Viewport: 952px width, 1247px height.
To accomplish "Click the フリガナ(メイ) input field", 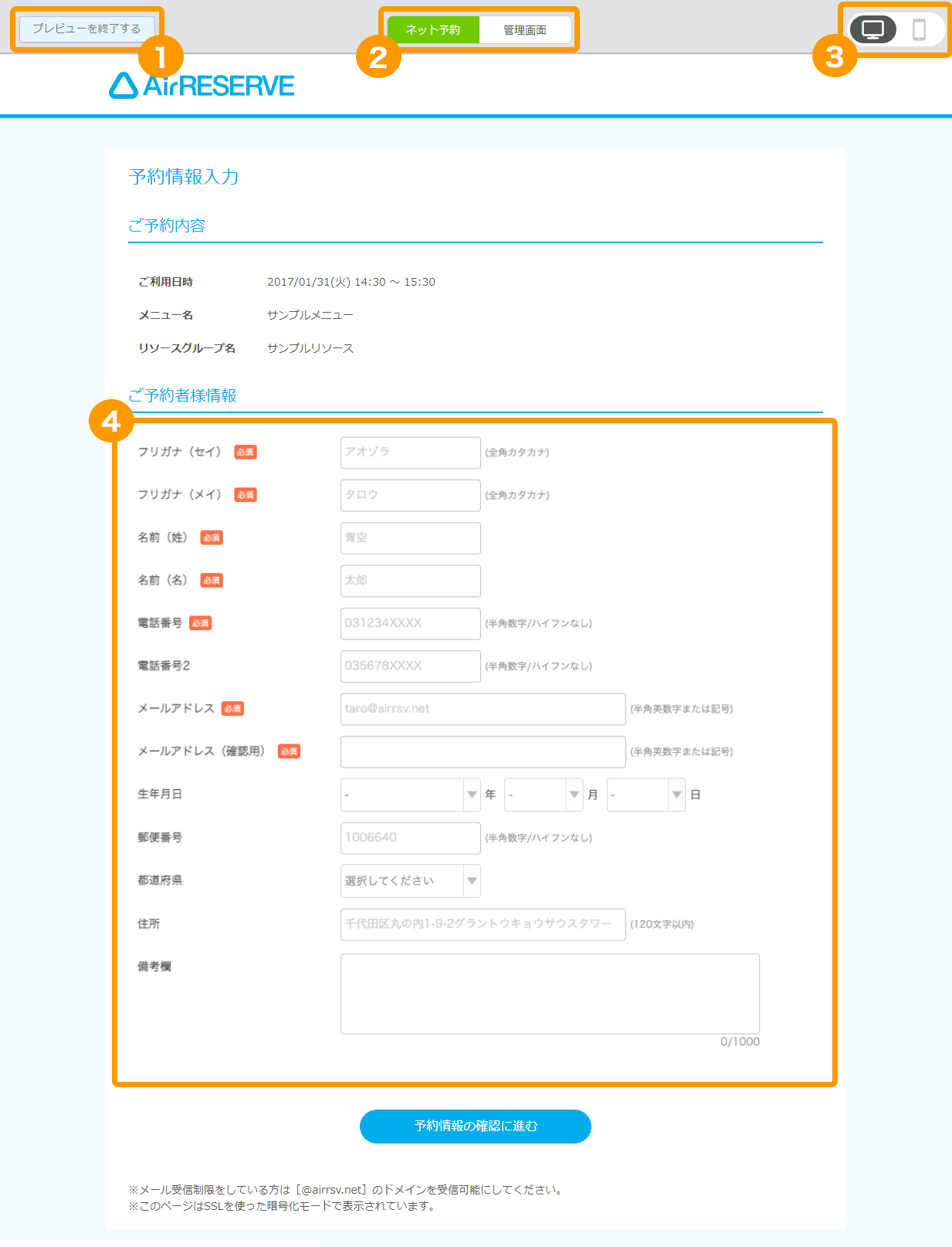I will [x=411, y=495].
